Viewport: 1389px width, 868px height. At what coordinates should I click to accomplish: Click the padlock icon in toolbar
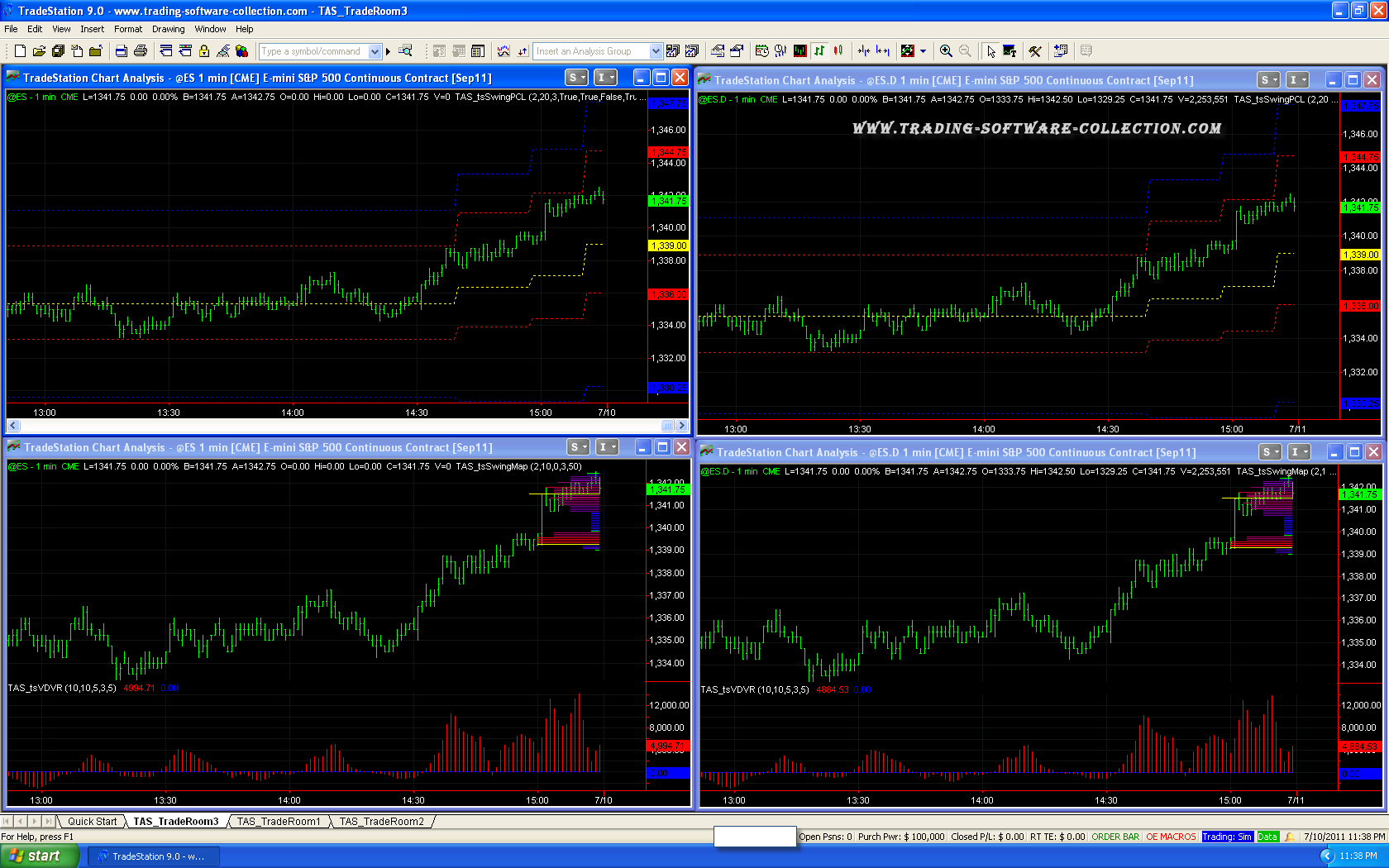click(204, 51)
